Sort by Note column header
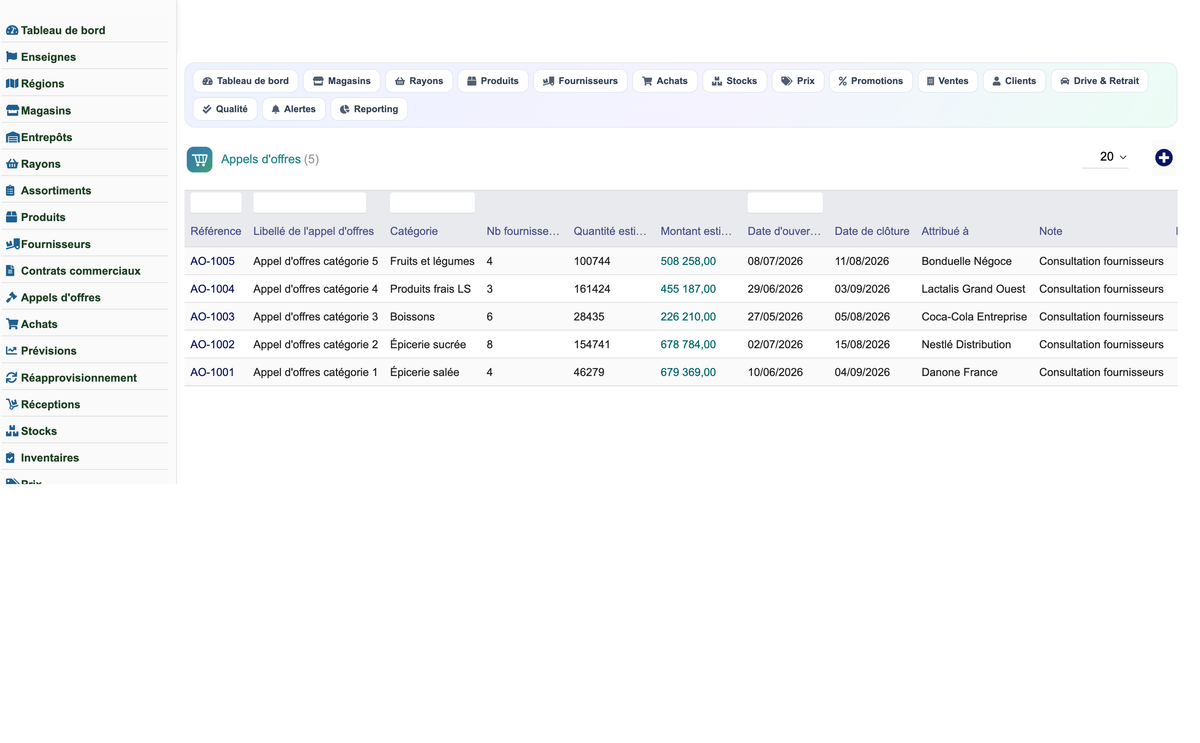 [x=1050, y=231]
